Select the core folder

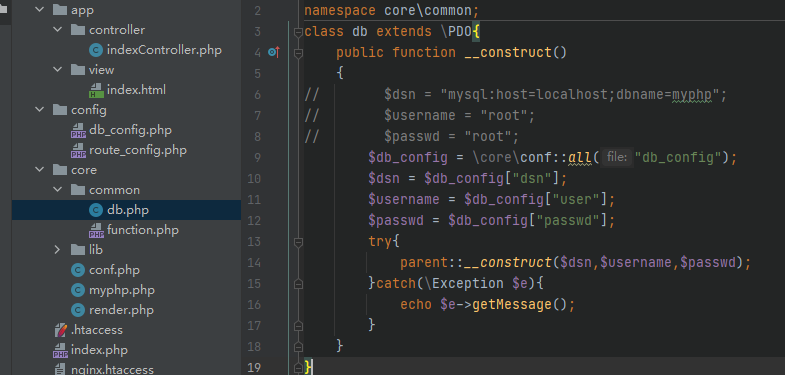(x=84, y=170)
